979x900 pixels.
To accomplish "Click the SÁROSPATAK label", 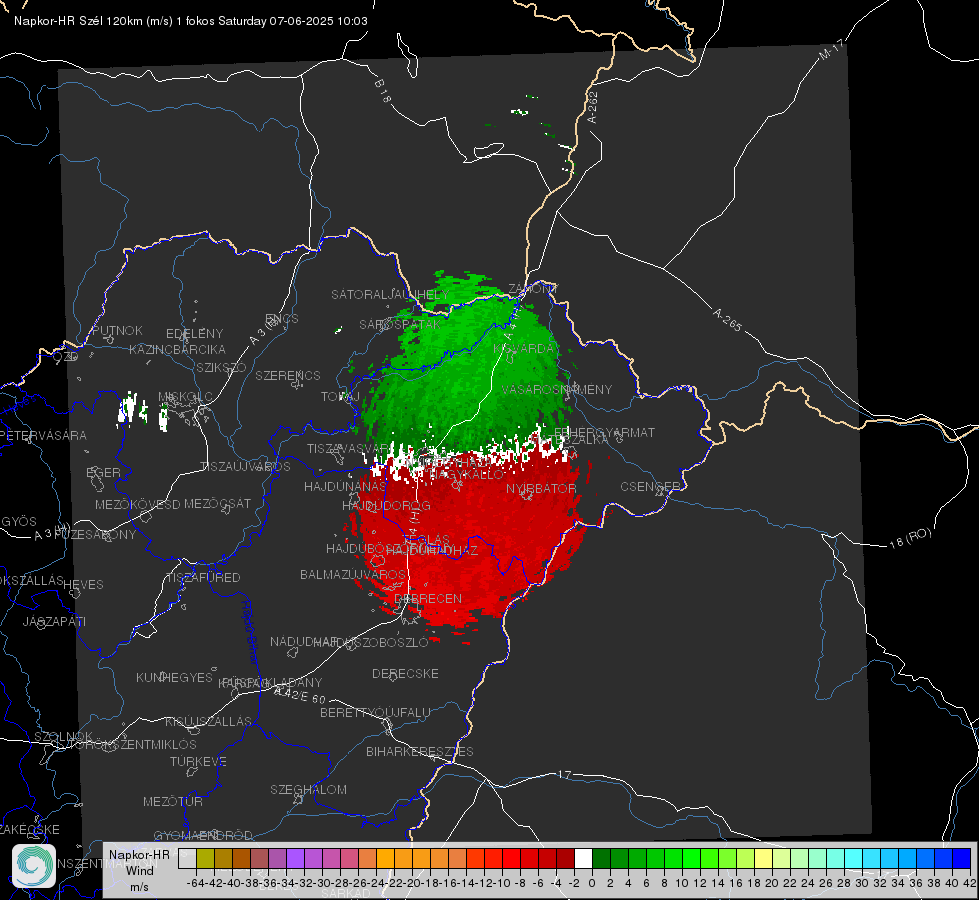I will tap(400, 324).
